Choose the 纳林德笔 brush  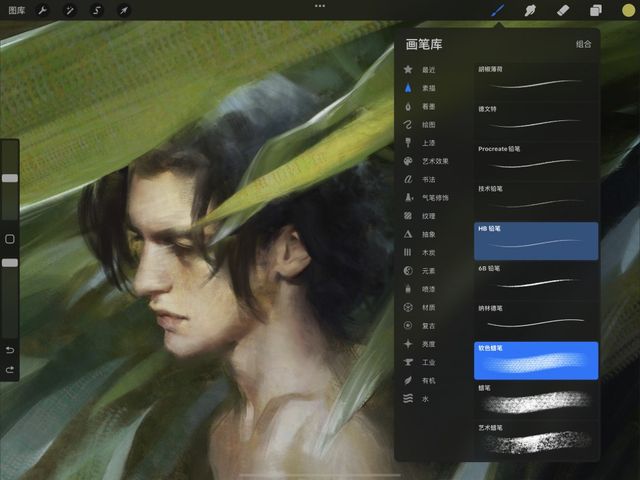click(x=536, y=320)
